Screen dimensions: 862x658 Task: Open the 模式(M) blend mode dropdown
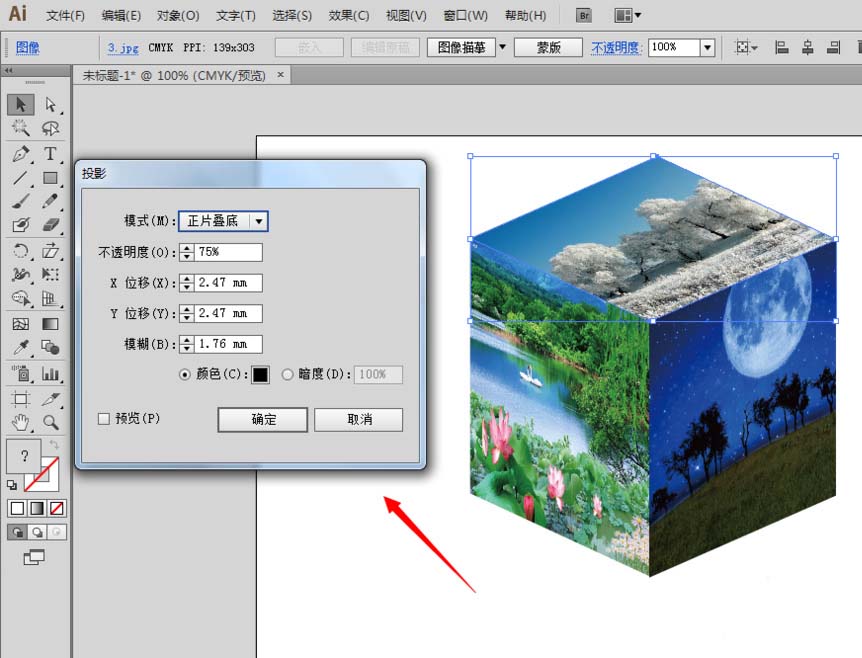click(224, 221)
